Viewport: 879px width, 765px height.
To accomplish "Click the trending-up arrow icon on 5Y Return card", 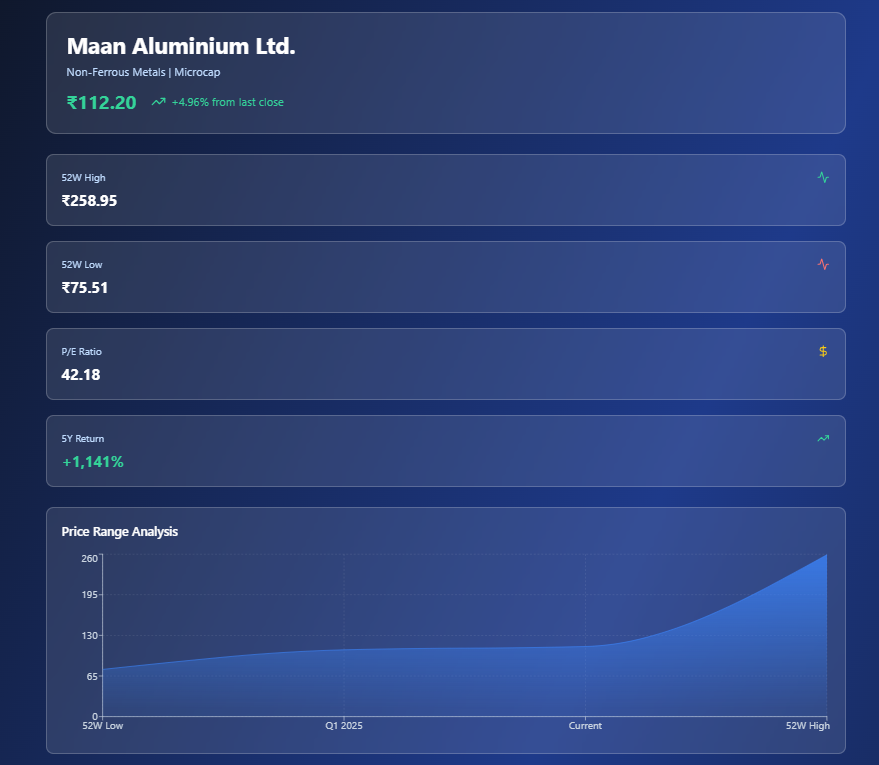I will click(822, 438).
